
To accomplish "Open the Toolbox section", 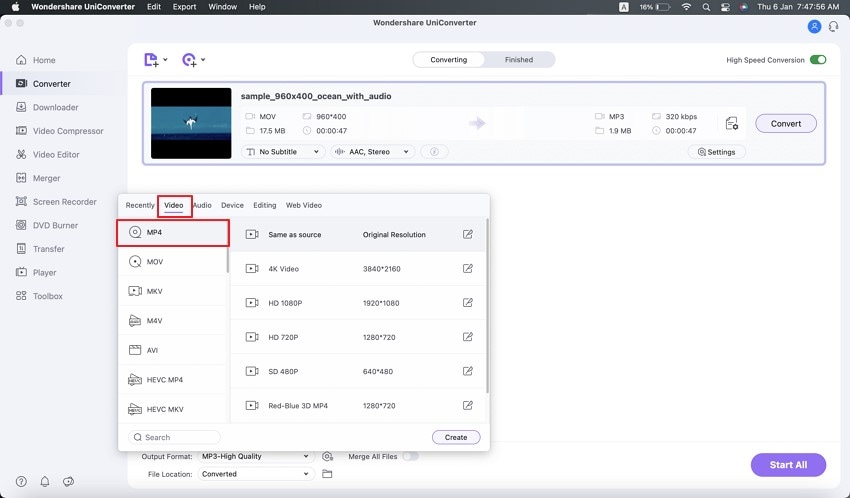I will click(40, 296).
